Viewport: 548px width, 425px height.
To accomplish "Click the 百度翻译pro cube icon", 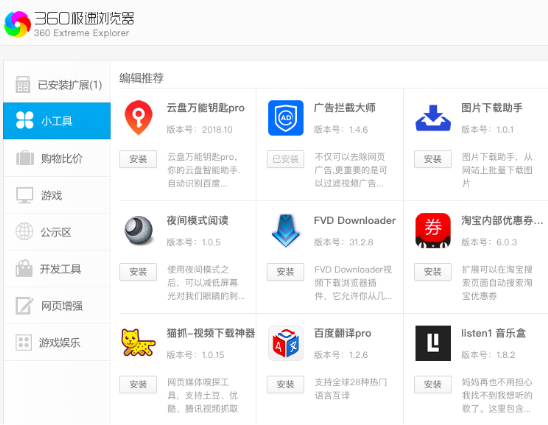I will coord(286,343).
